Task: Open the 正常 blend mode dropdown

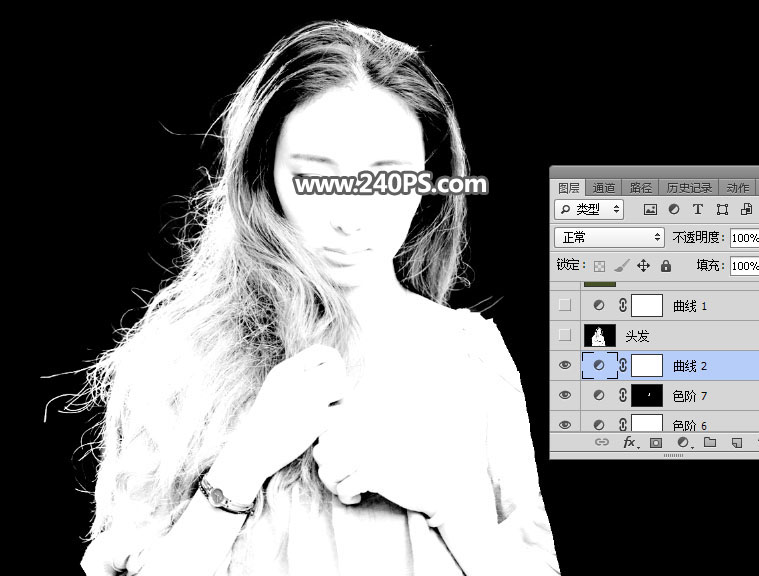Action: coord(609,237)
